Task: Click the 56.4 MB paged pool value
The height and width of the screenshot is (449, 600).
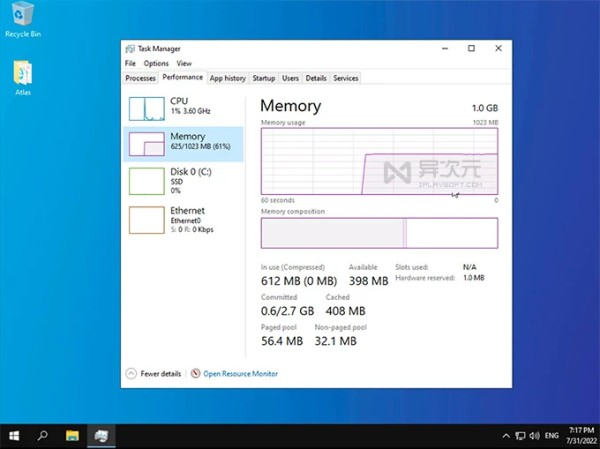Action: [282, 341]
